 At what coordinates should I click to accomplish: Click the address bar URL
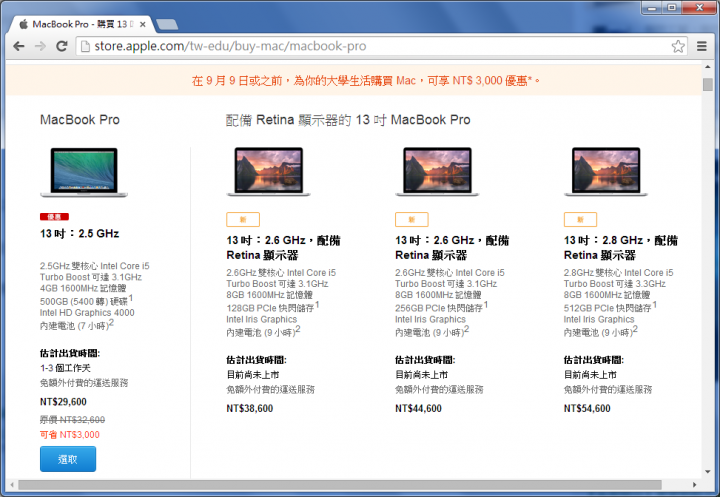point(230,46)
